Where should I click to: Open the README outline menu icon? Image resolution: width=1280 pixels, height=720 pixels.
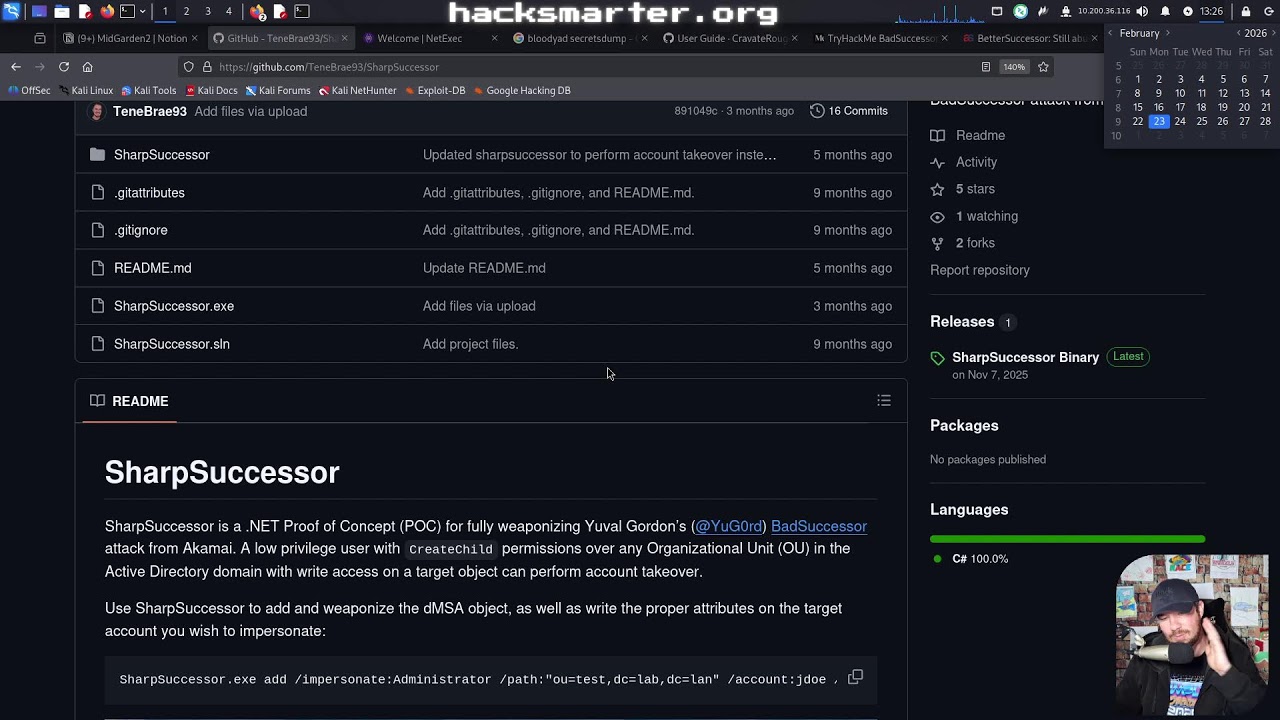tap(884, 401)
